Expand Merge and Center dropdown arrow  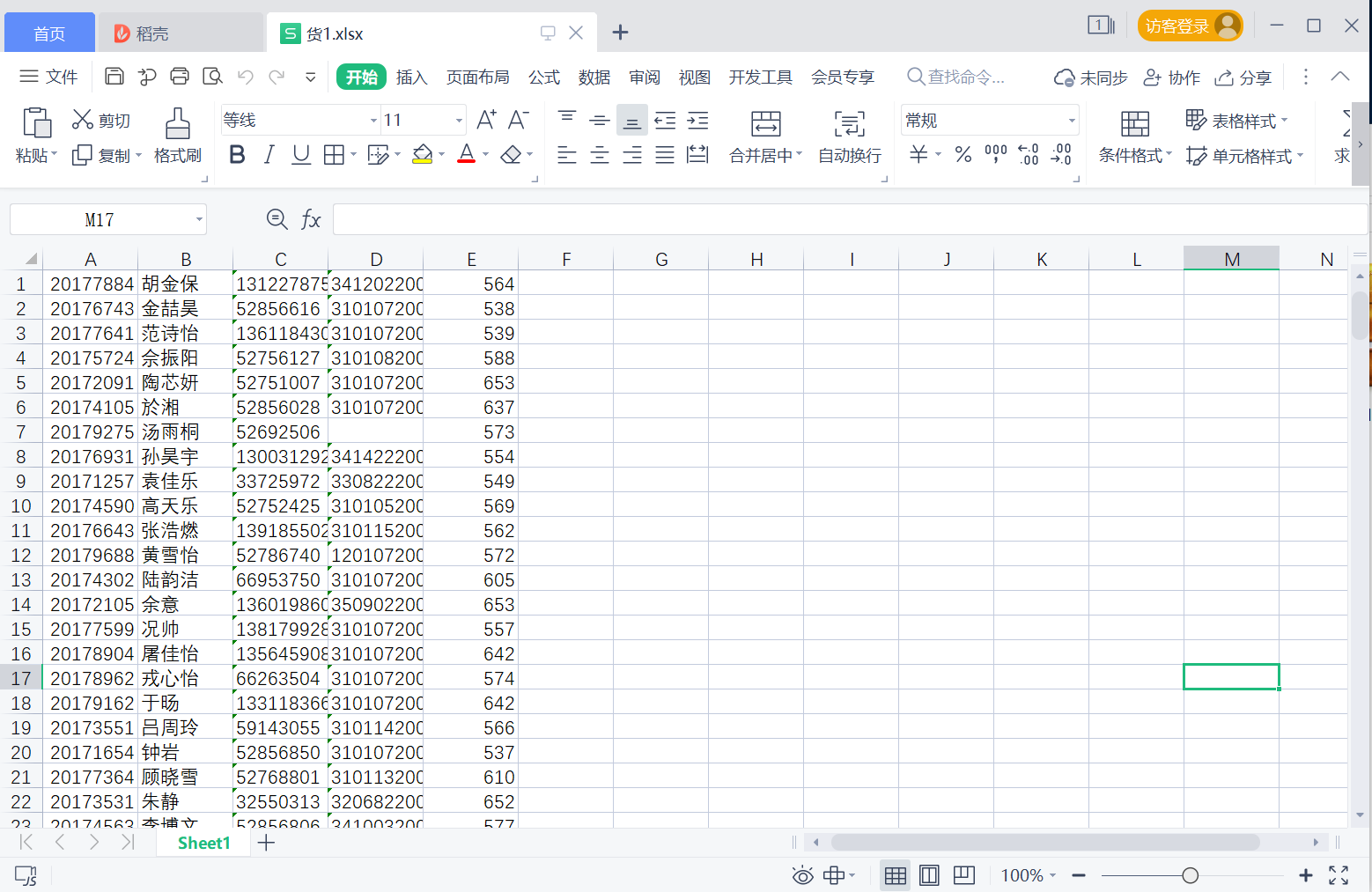point(800,155)
